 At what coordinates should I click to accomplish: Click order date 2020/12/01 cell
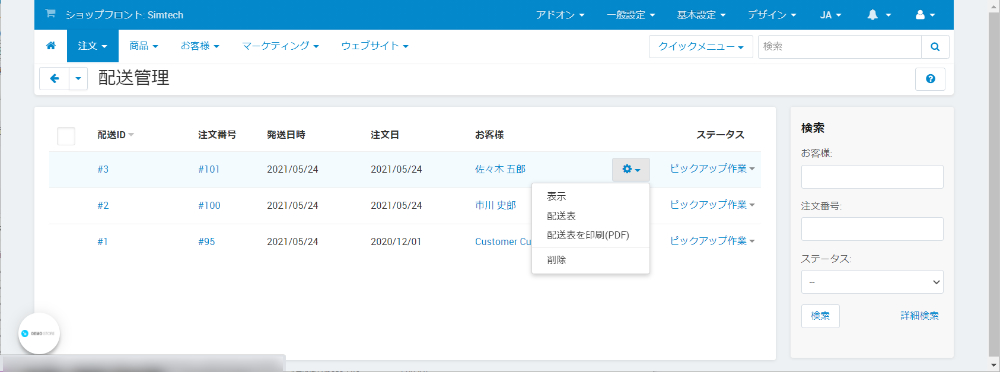pyautogui.click(x=396, y=241)
